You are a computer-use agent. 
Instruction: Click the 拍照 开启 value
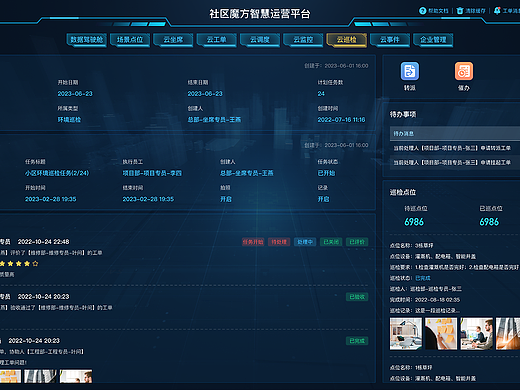[x=226, y=199]
